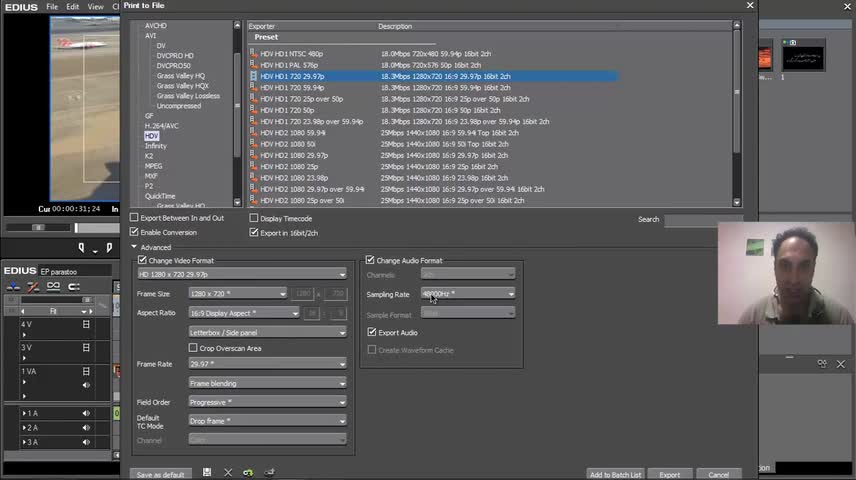Click the import preset icon next to delete
The height and width of the screenshot is (480, 856).
pos(248,472)
